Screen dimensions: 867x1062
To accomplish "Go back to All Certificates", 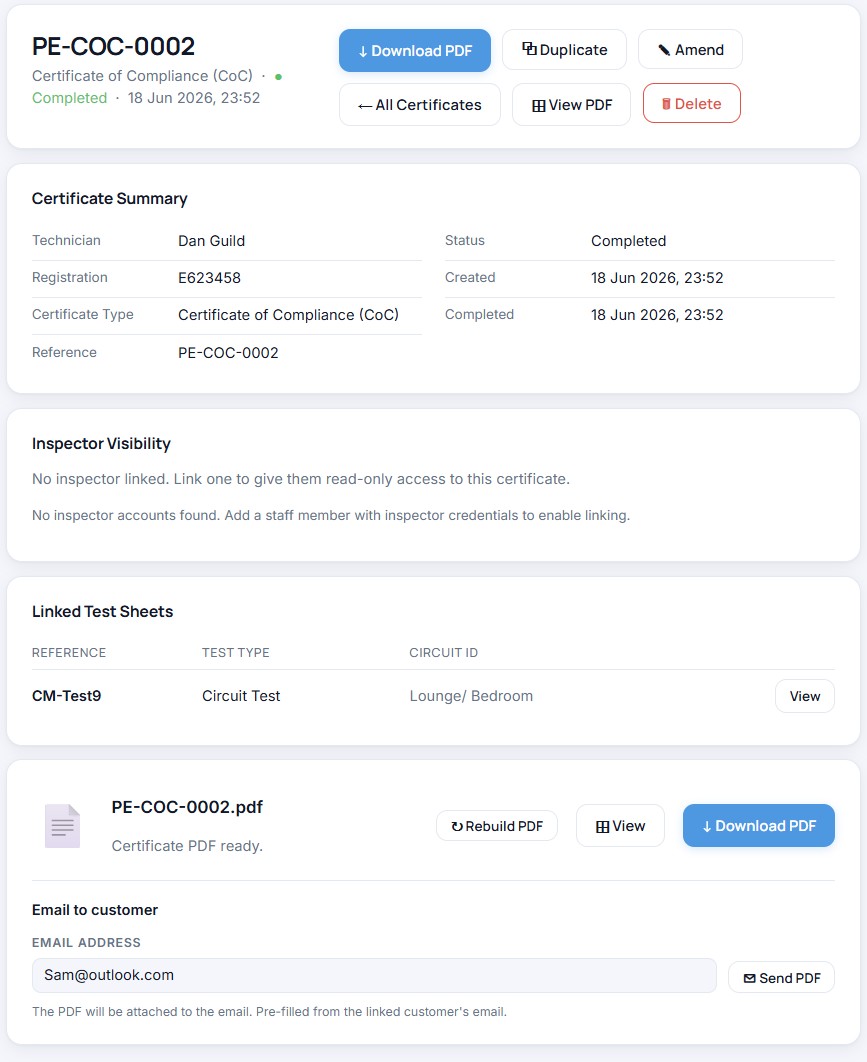I will (420, 104).
